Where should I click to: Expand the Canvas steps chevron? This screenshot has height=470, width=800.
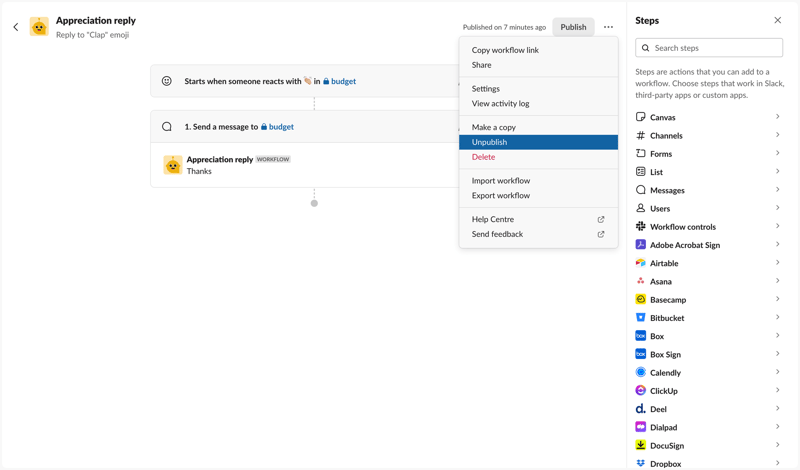click(778, 117)
